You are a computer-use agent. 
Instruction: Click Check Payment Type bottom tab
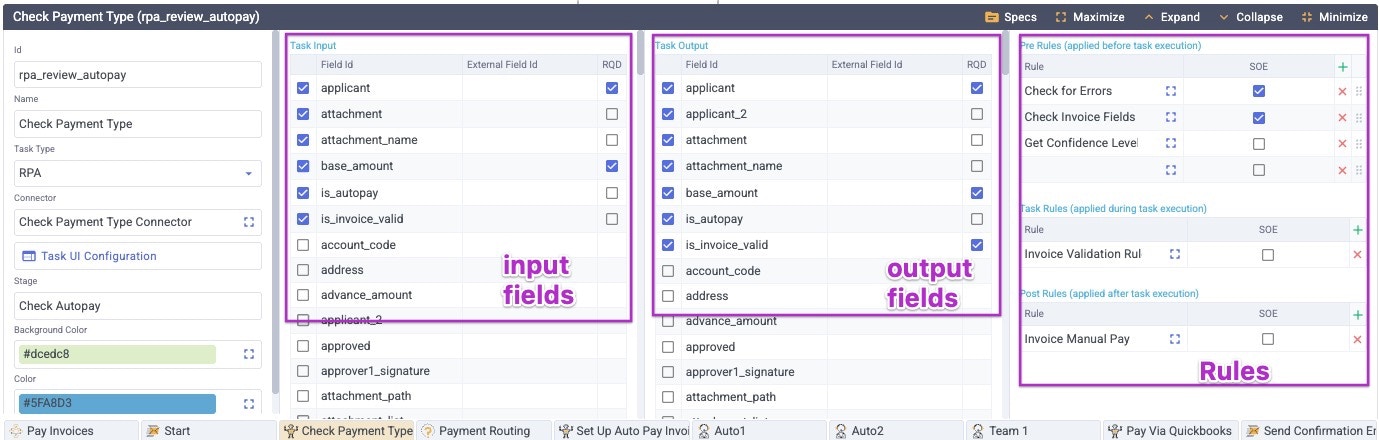coord(347,431)
